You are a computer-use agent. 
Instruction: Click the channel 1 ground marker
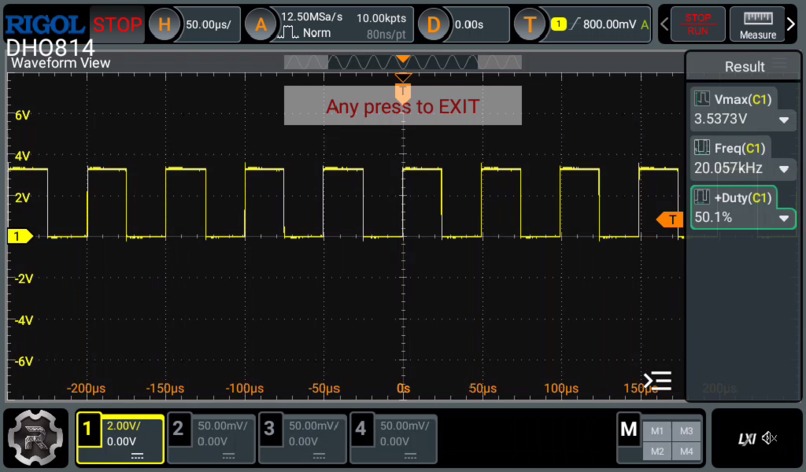coord(20,236)
